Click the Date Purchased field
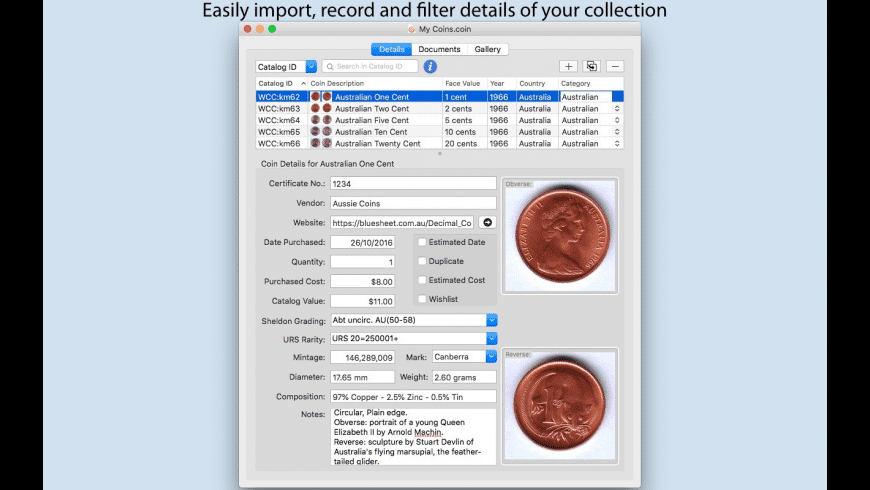Screen dimensions: 870x490 [x=362, y=243]
